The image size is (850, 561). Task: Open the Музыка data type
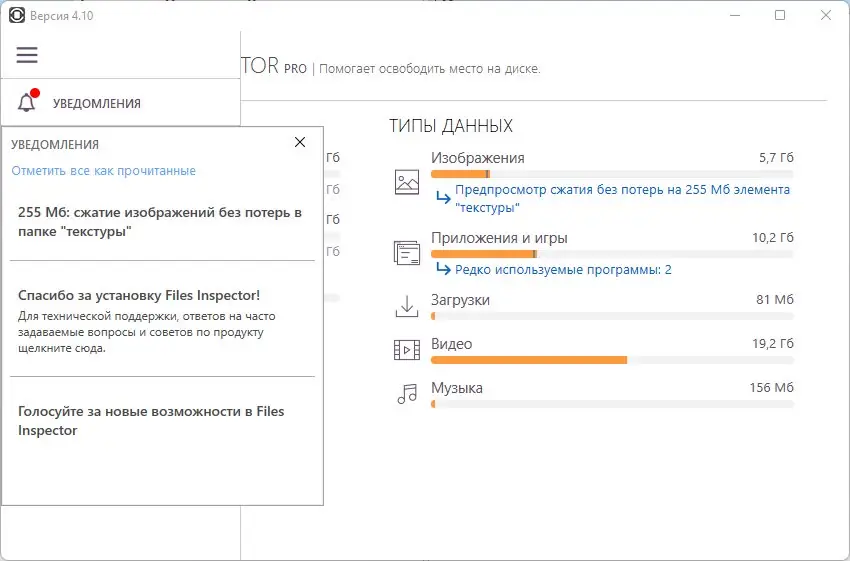(x=457, y=388)
